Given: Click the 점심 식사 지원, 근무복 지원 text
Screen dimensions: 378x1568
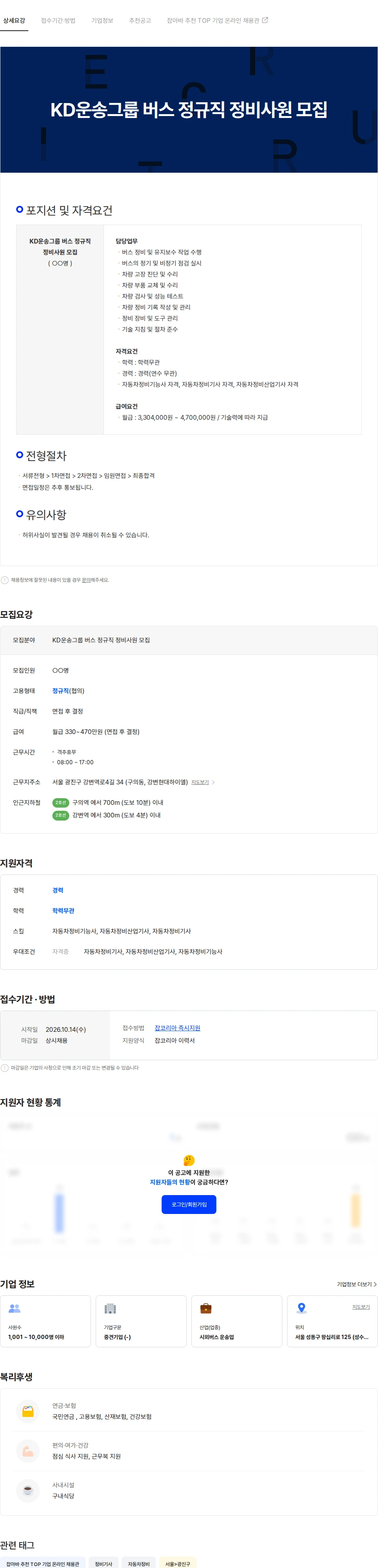Looking at the screenshot, I should 87,1457.
